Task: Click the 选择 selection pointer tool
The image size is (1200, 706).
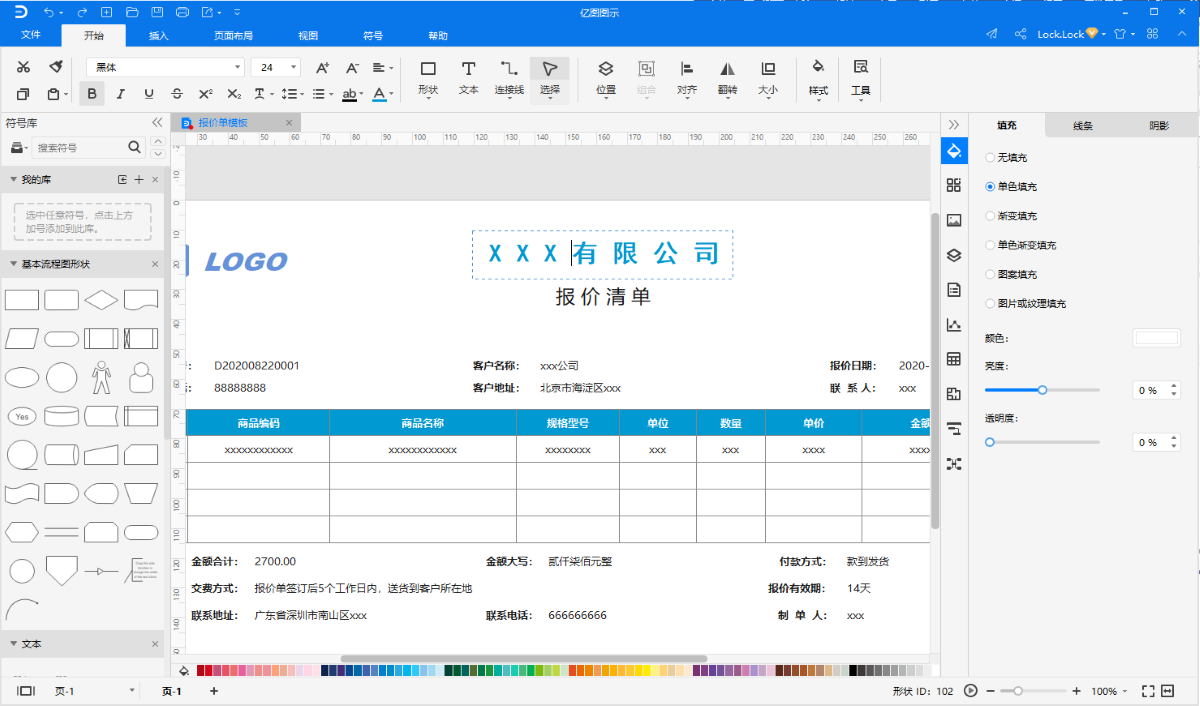Action: pos(550,78)
